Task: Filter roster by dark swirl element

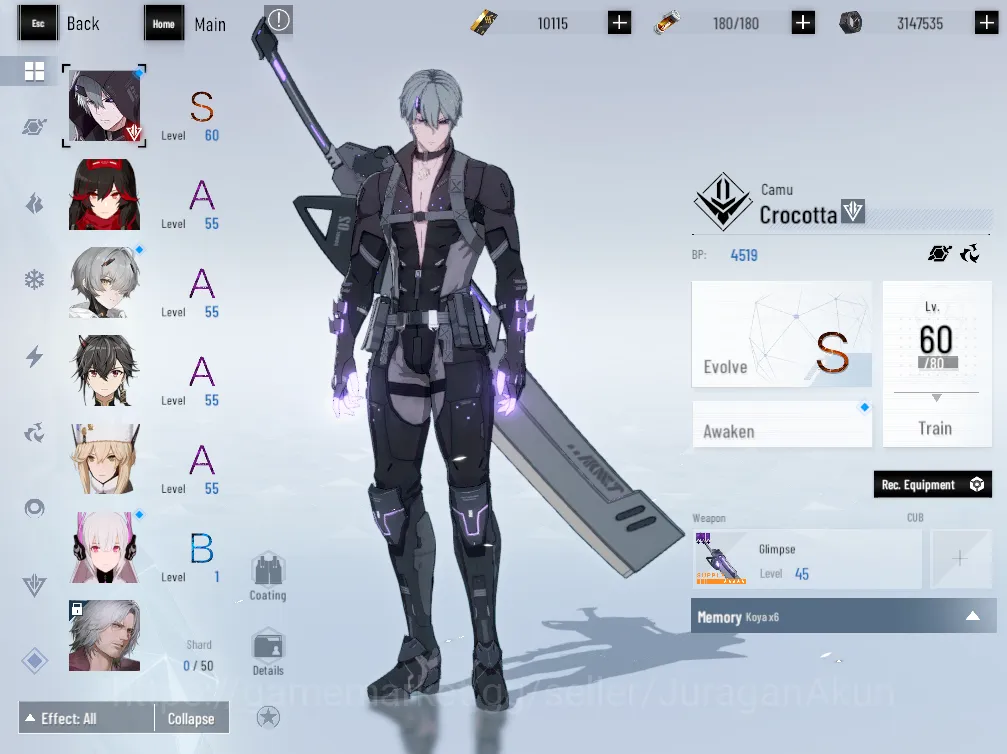Action: (34, 433)
